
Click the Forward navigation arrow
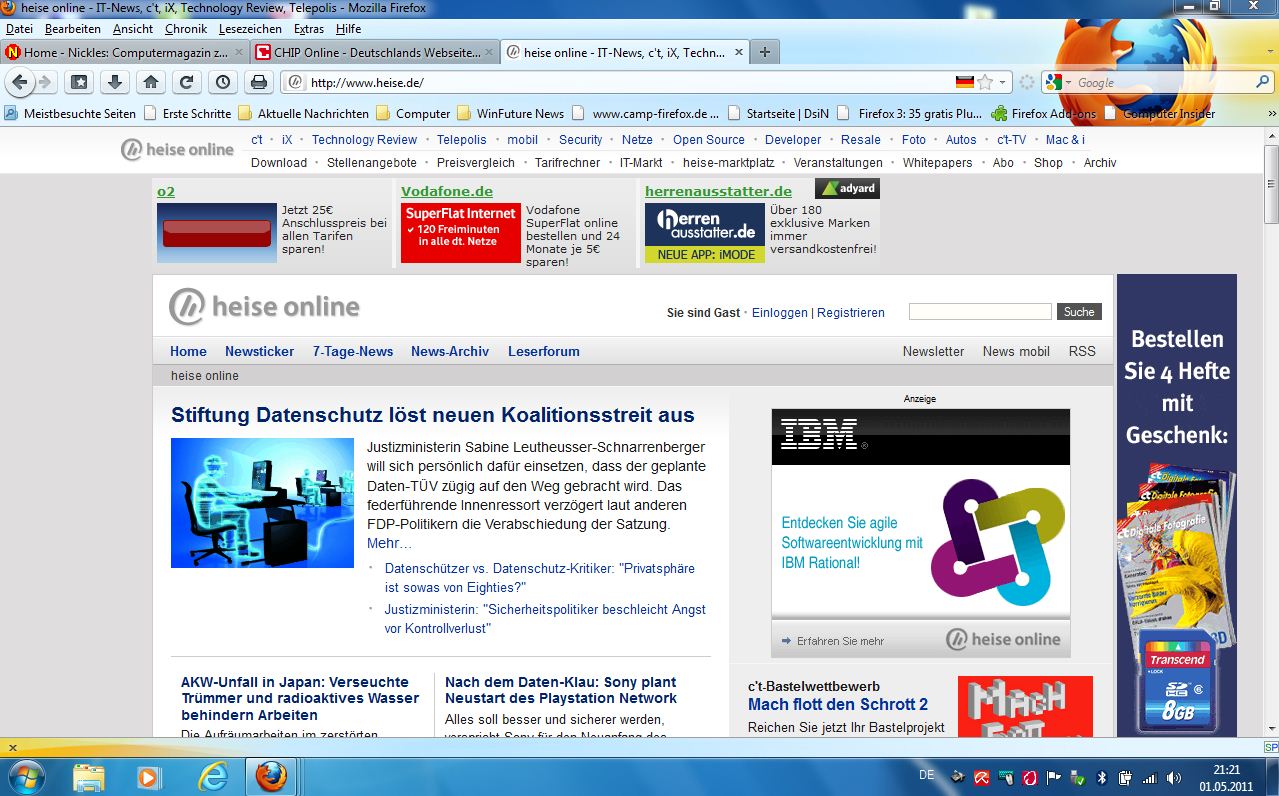point(45,82)
